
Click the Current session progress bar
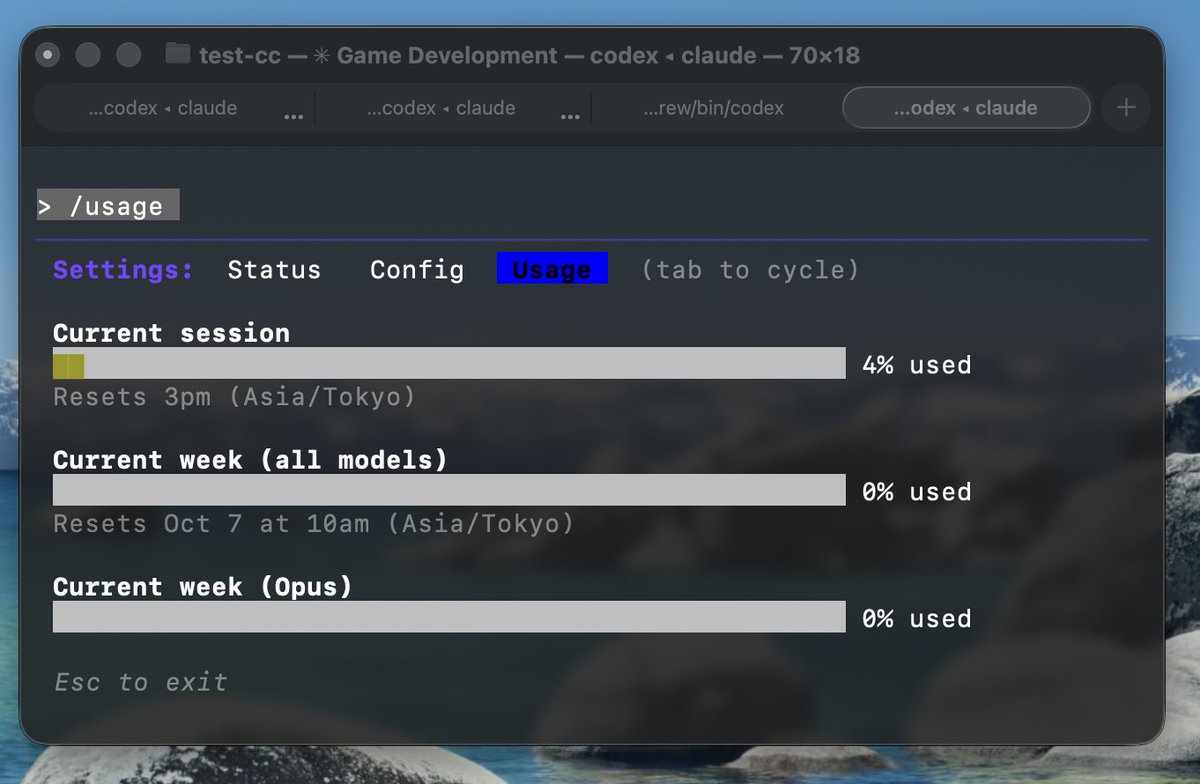point(450,362)
